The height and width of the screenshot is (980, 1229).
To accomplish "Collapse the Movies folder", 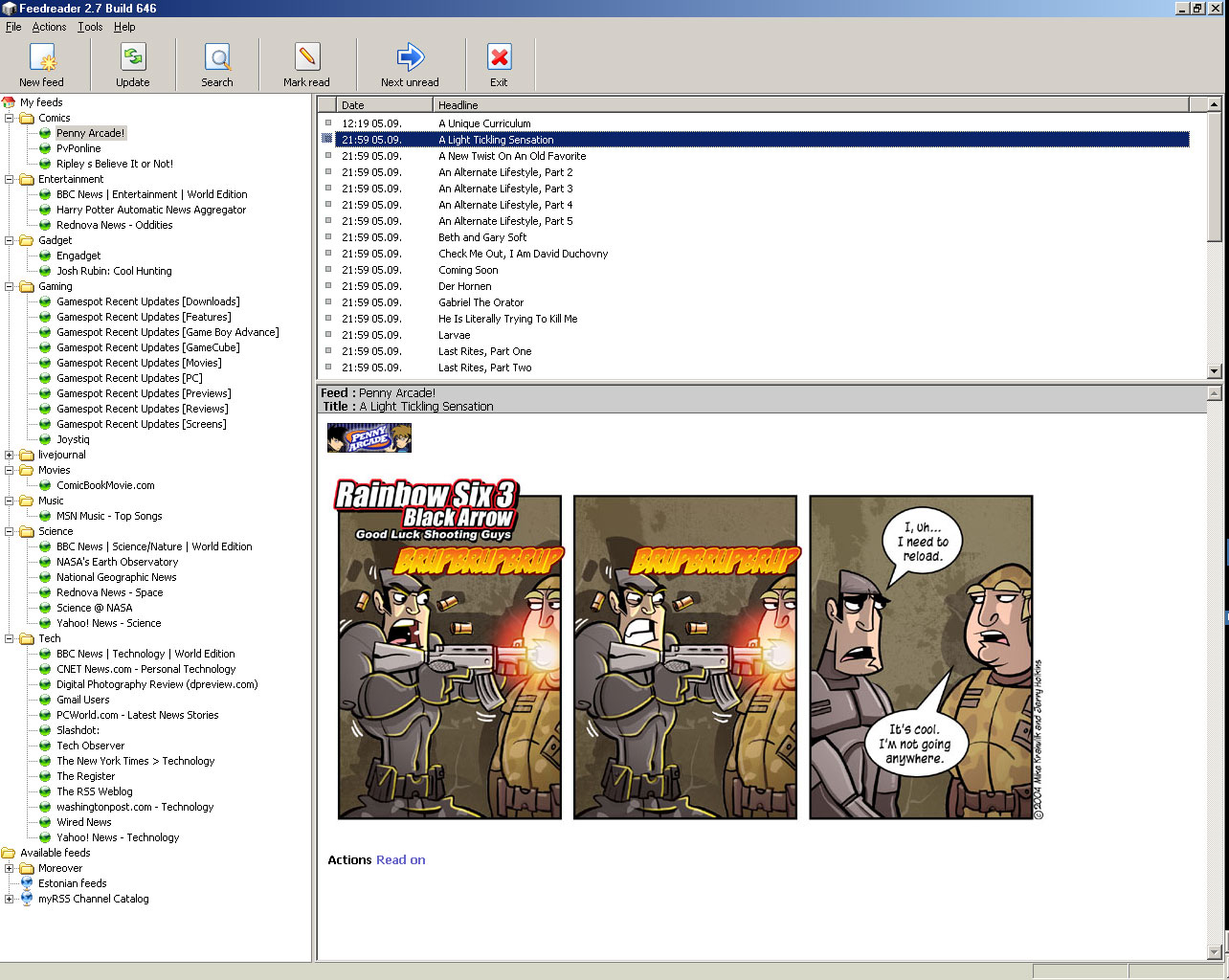I will 10,470.
